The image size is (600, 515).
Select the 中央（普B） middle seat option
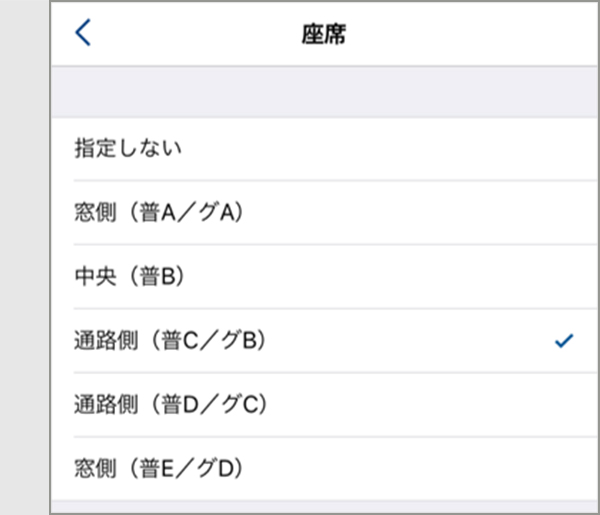click(x=324, y=276)
